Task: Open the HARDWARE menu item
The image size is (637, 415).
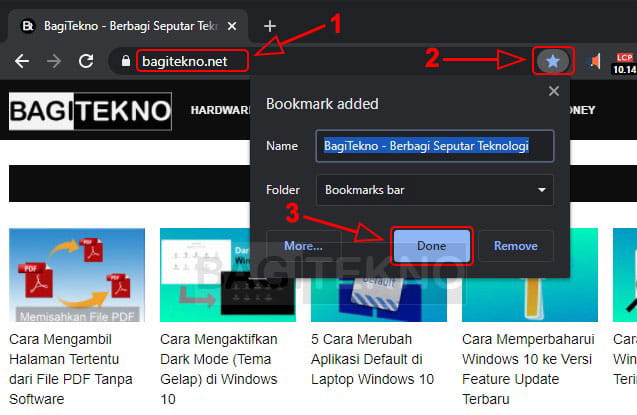Action: (220, 110)
